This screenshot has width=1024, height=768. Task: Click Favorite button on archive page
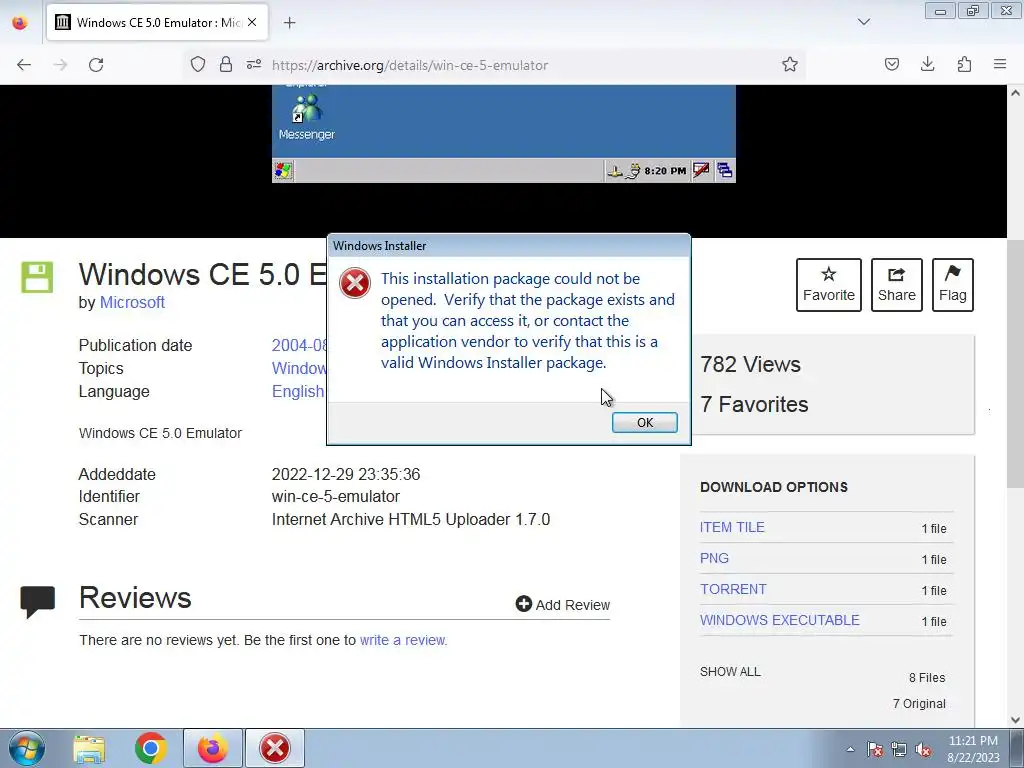829,285
